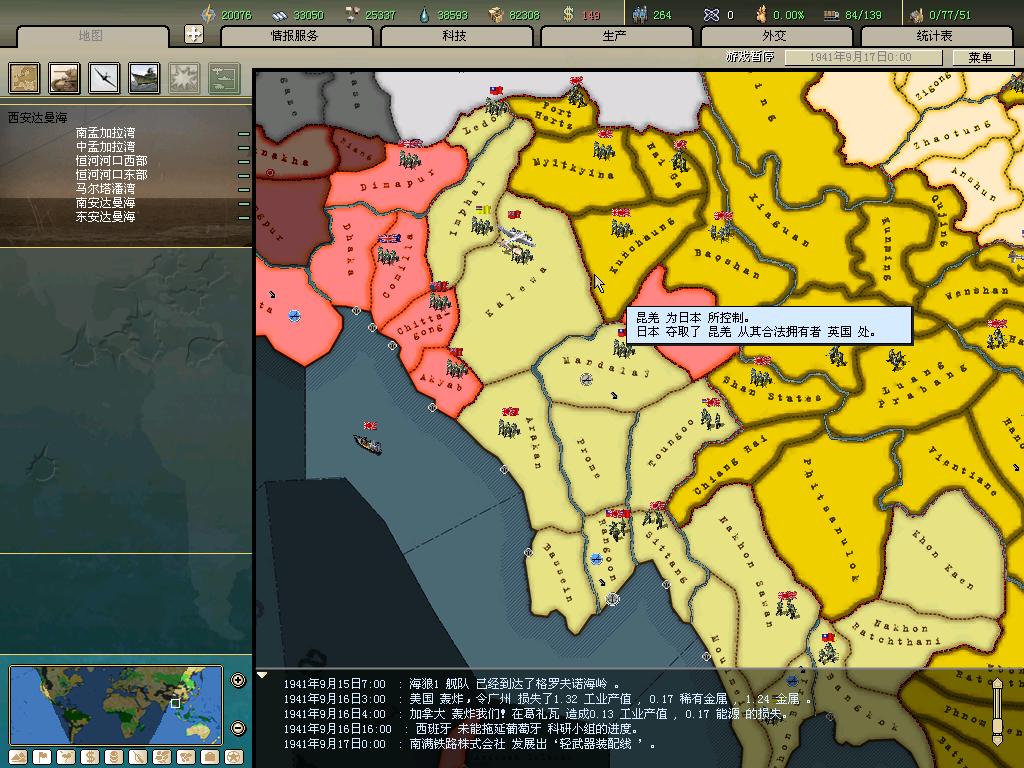Image resolution: width=1024 pixels, height=768 pixels.
Task: Switch to terrain map mode
Action: 18,757
